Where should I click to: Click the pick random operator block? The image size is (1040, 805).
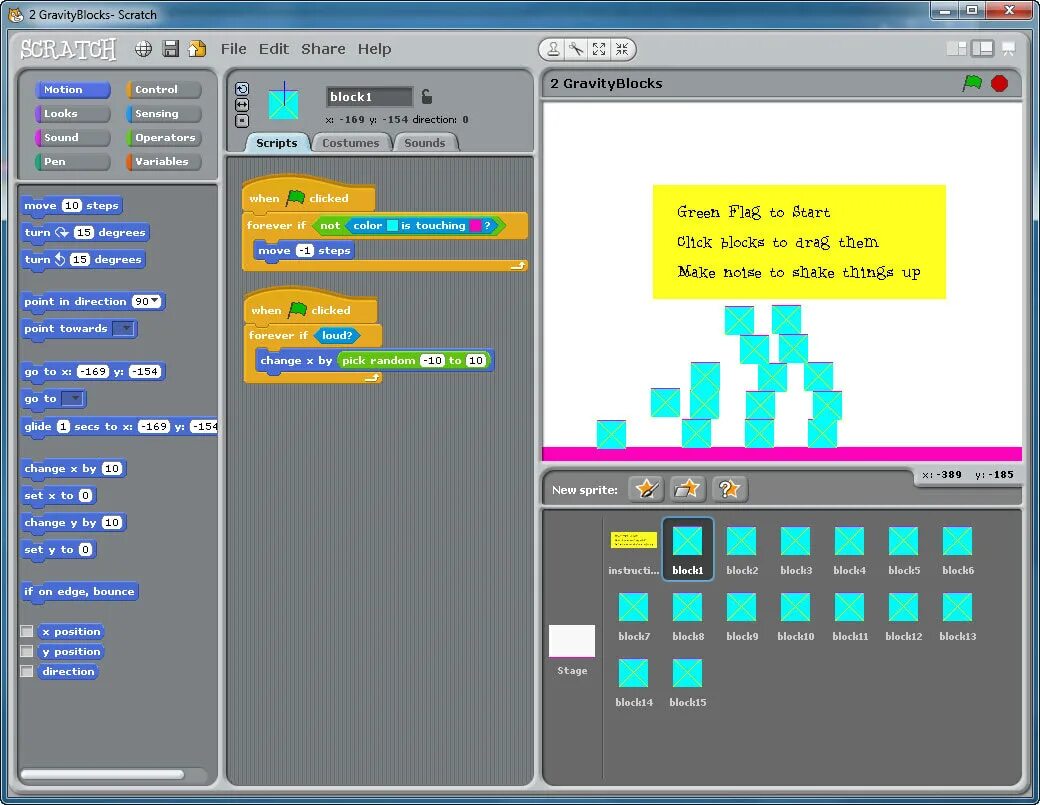(414, 360)
